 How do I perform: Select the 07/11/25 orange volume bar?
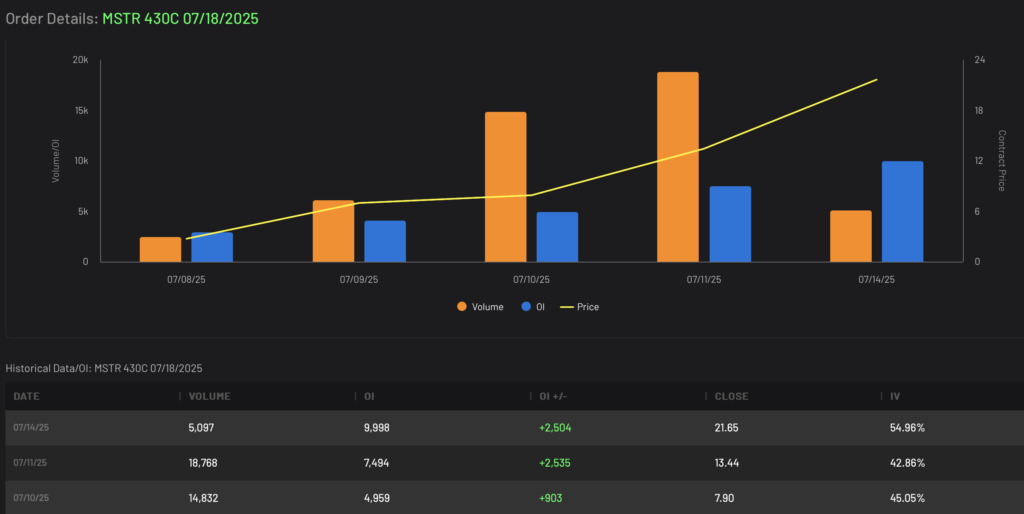tap(678, 167)
